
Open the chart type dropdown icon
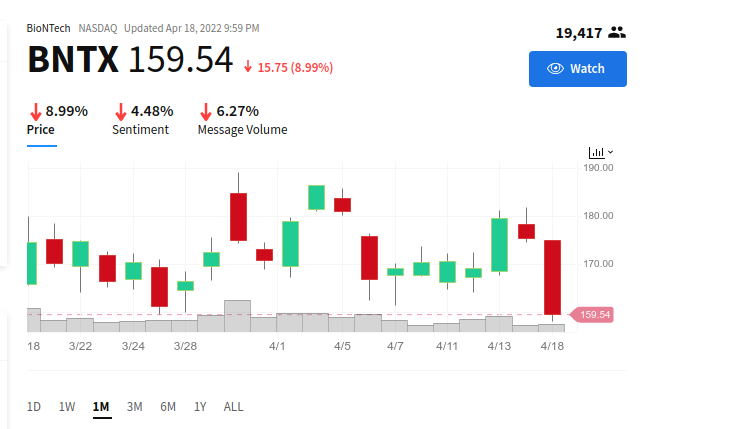coord(600,152)
